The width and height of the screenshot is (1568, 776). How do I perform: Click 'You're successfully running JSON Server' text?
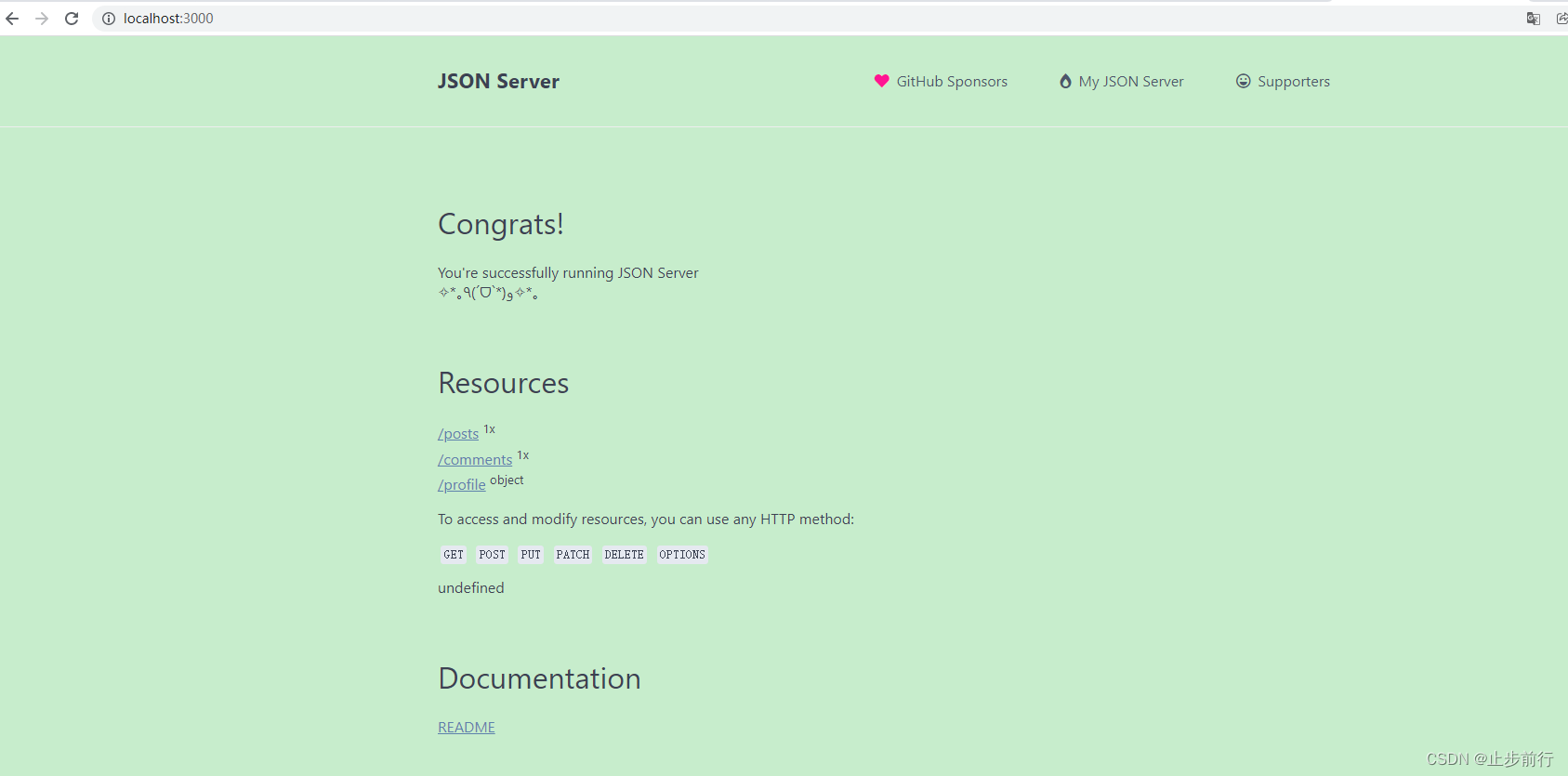coord(568,273)
